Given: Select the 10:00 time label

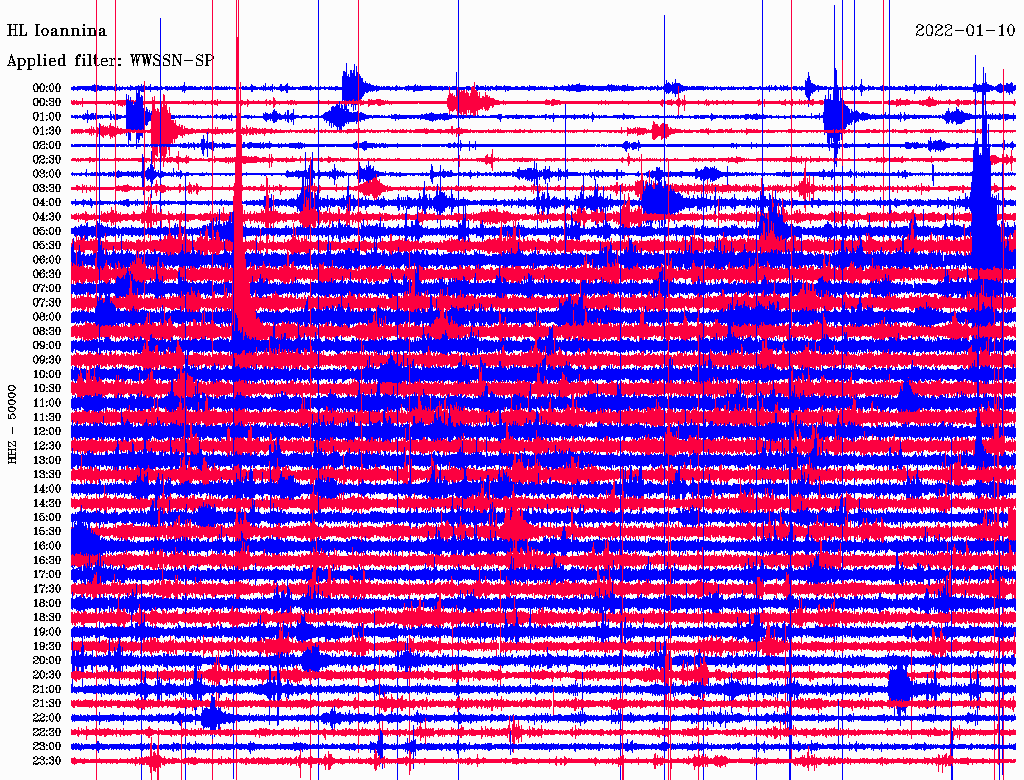Looking at the screenshot, I should click(x=47, y=374).
